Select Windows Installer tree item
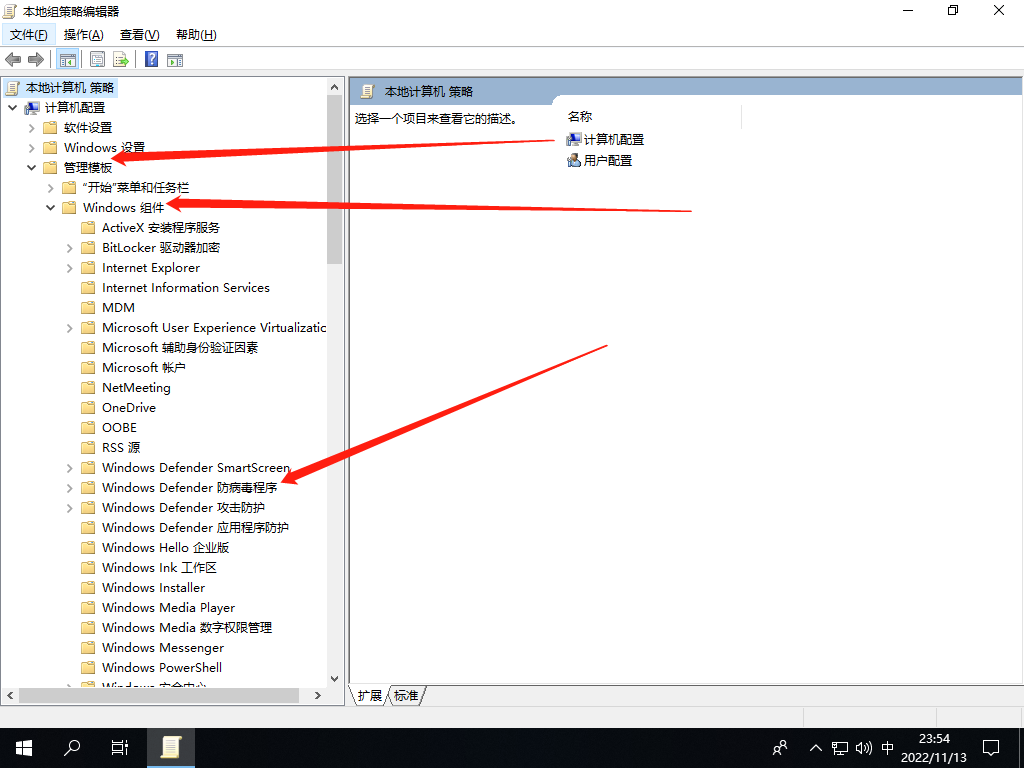The image size is (1024, 768). pyautogui.click(x=153, y=588)
